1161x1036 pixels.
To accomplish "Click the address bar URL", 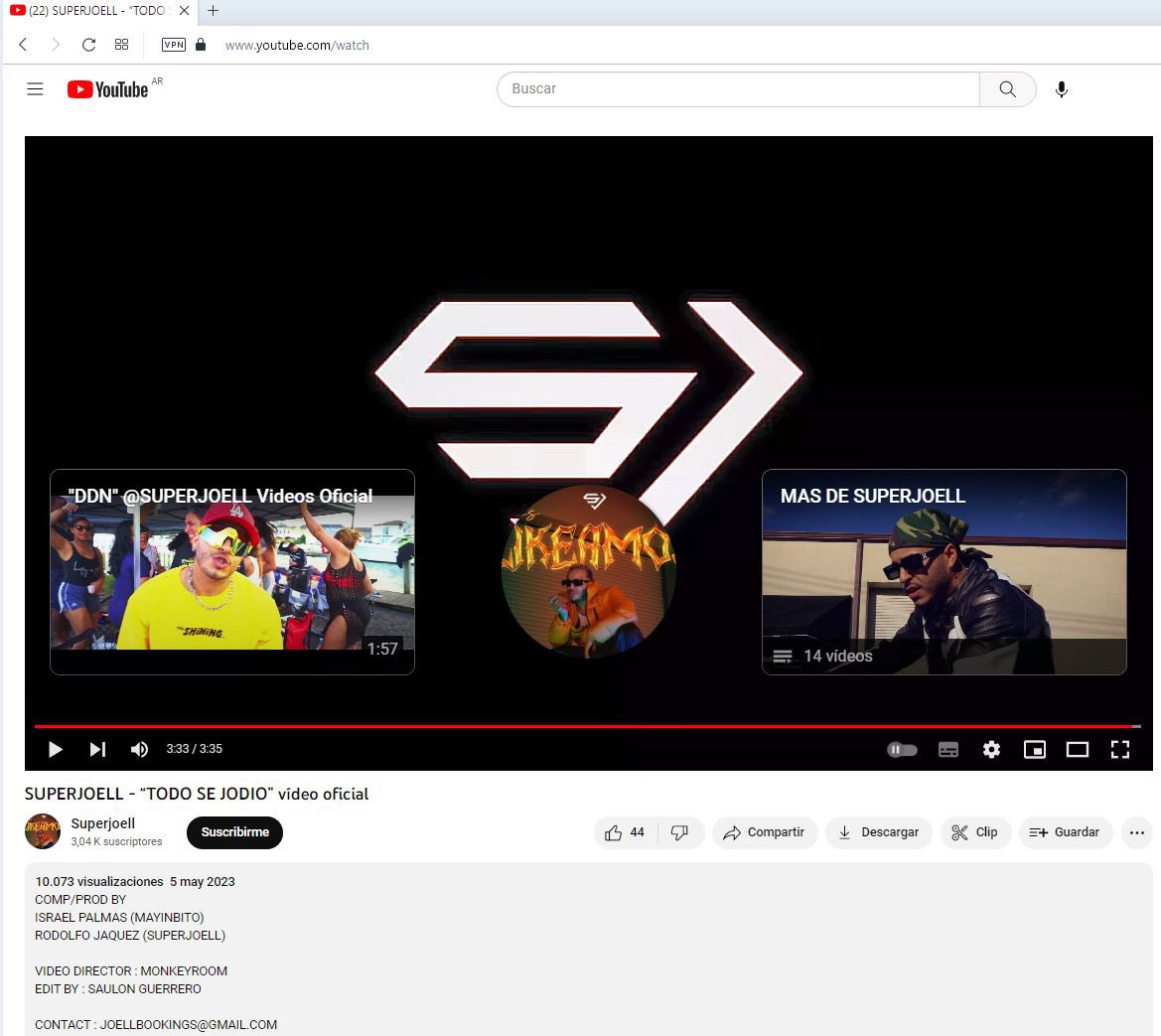I will (x=297, y=45).
